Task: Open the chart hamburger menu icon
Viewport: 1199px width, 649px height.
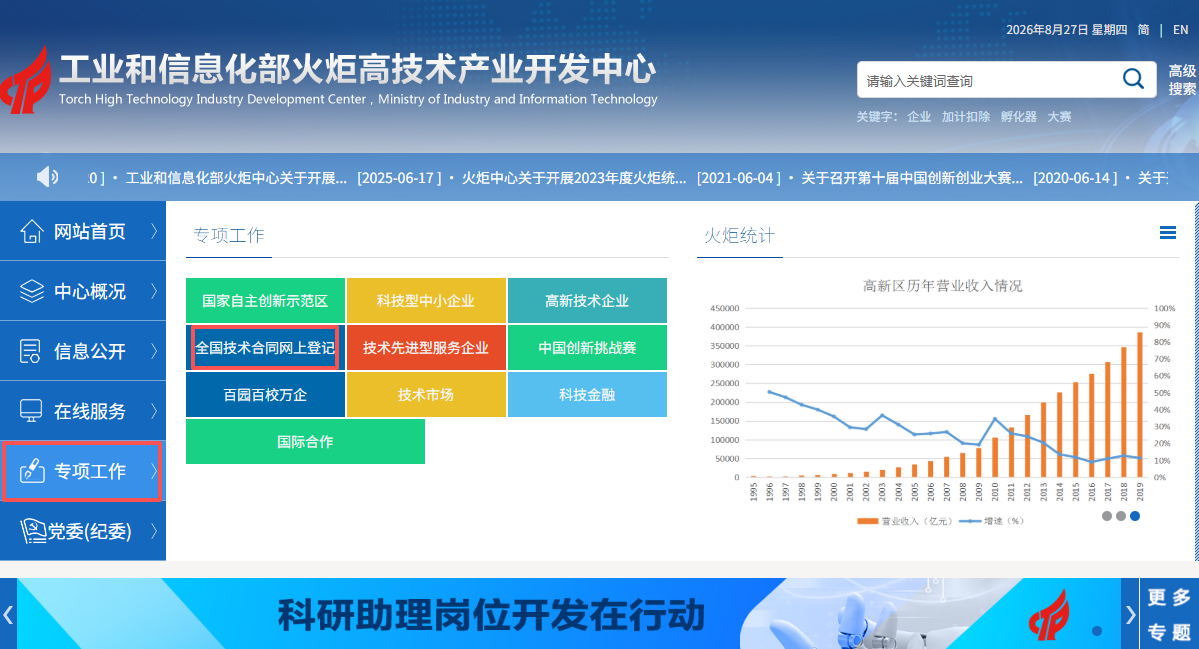Action: coord(1168,232)
